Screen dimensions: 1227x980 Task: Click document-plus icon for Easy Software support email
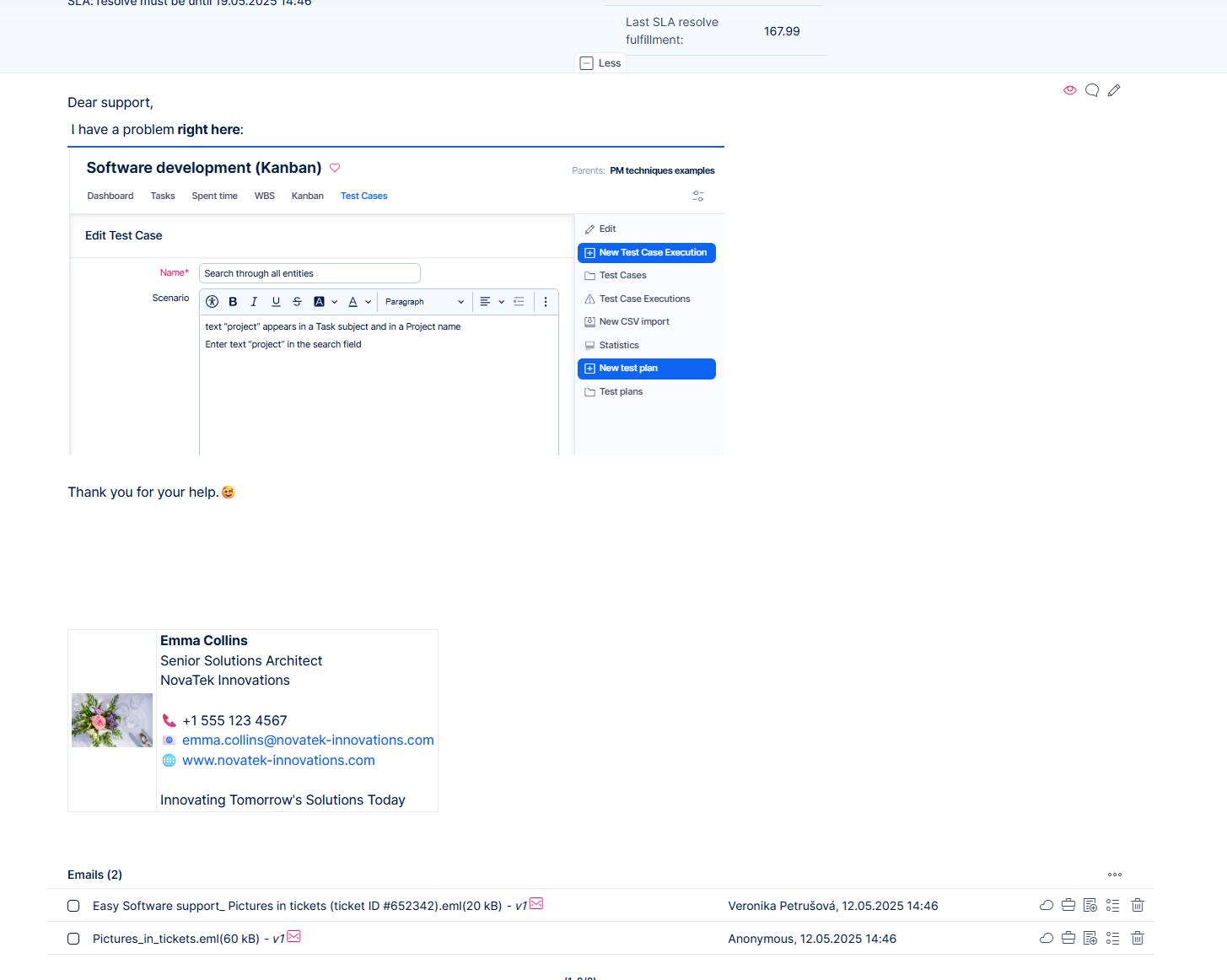(x=1090, y=905)
